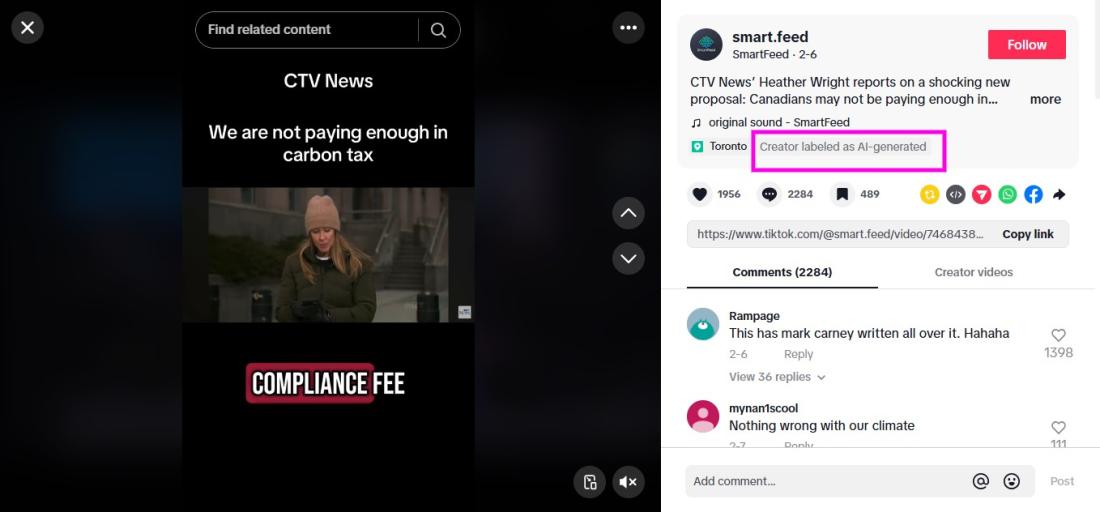Repost with yellow arrows icon

tap(930, 194)
